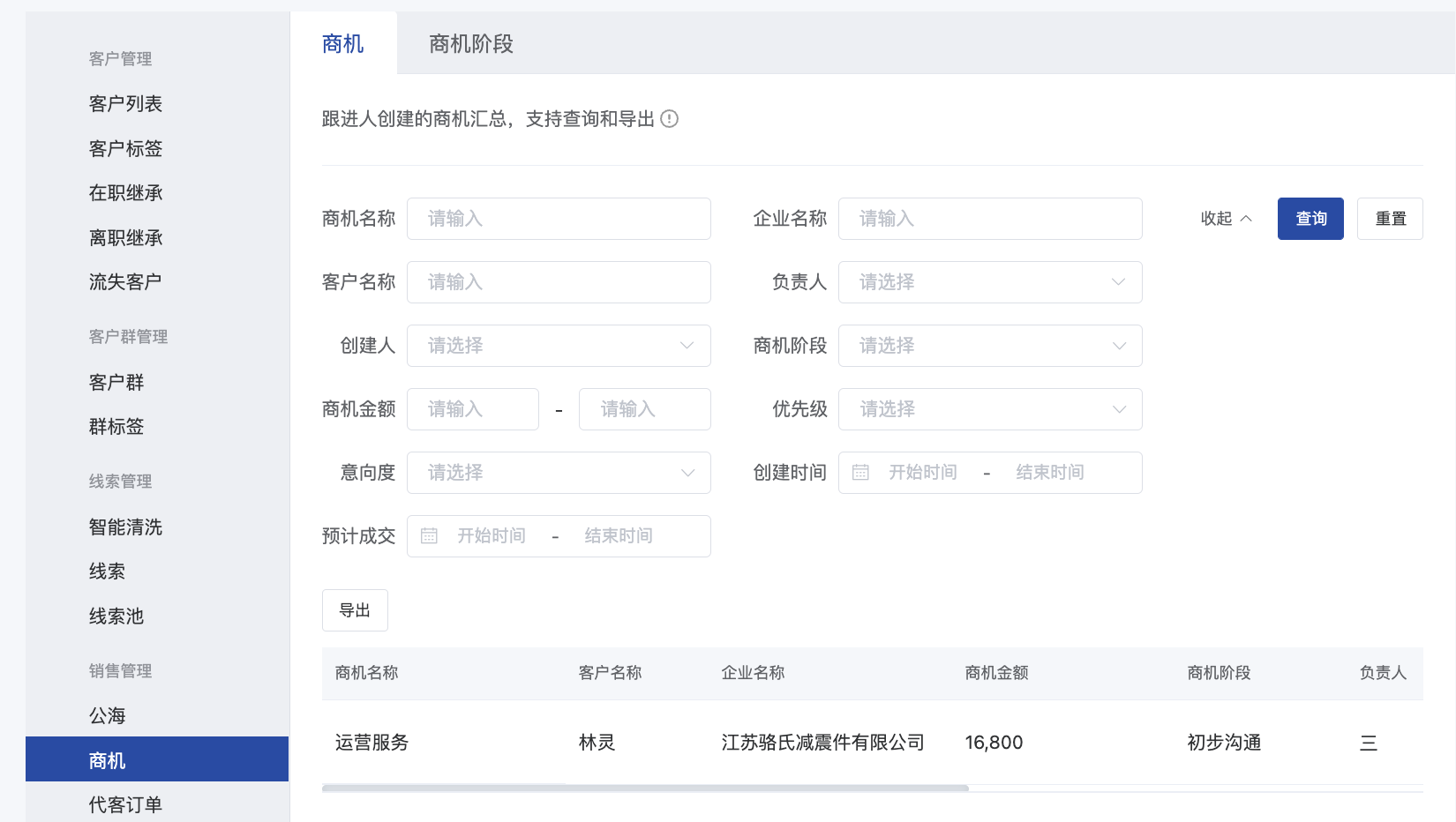The height and width of the screenshot is (822, 1456).
Task: Click the 负责人 column header
Action: point(1384,673)
